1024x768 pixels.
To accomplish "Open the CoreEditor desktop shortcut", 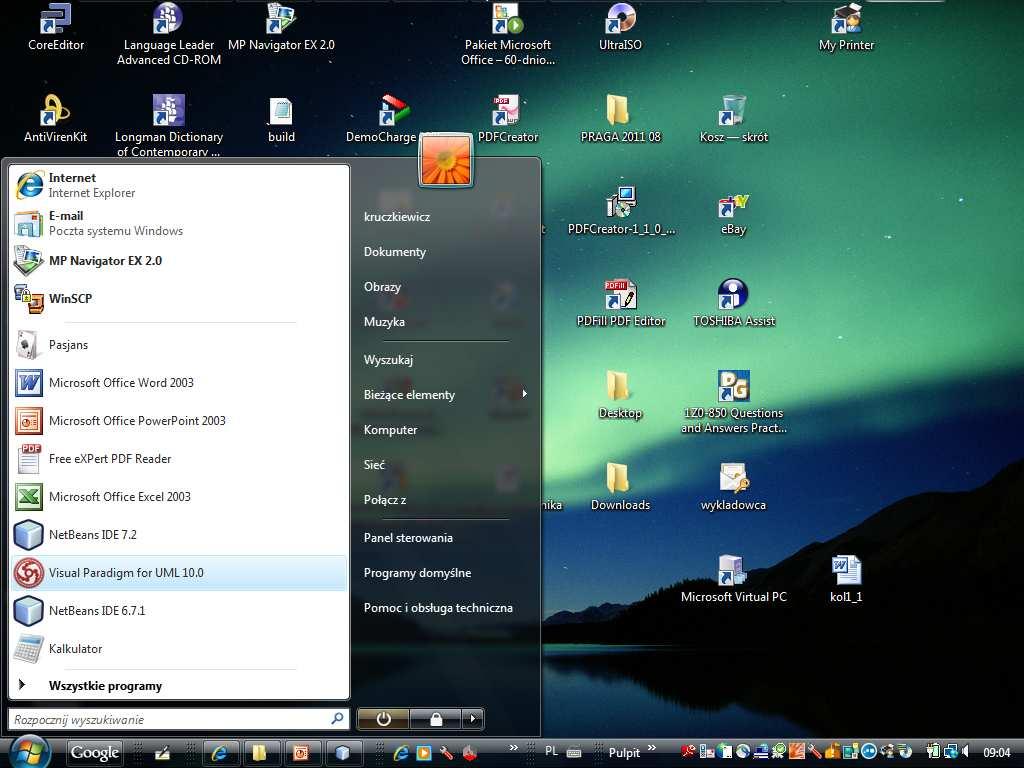I will tap(56, 27).
